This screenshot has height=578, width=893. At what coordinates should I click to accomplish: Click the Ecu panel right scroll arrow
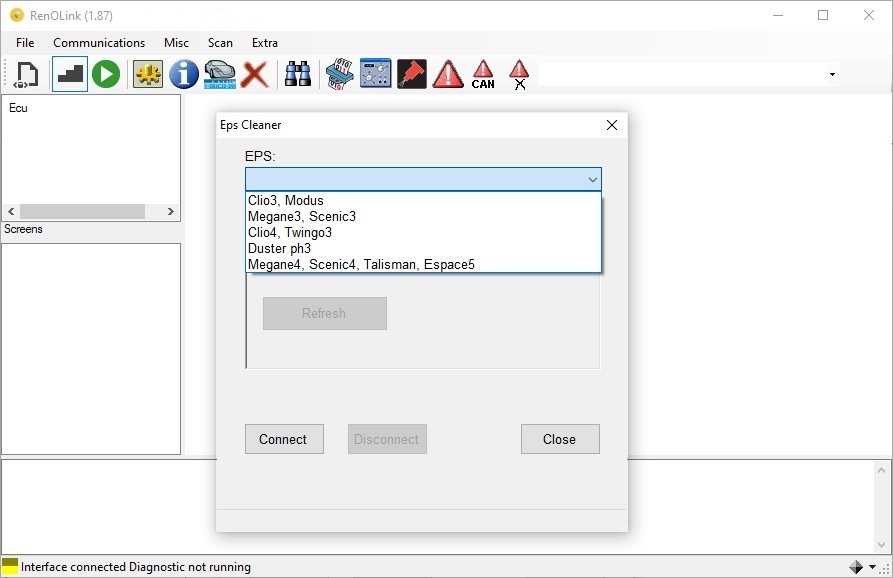pyautogui.click(x=170, y=211)
